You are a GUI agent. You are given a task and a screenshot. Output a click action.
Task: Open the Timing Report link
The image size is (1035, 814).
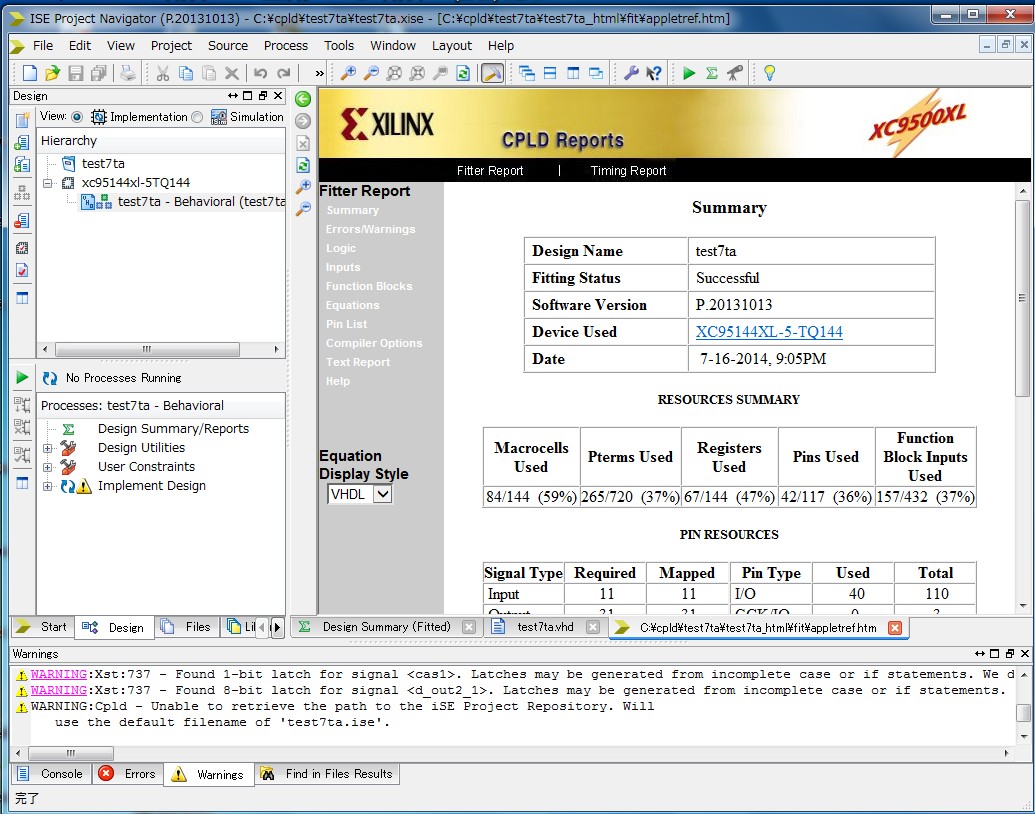click(628, 170)
